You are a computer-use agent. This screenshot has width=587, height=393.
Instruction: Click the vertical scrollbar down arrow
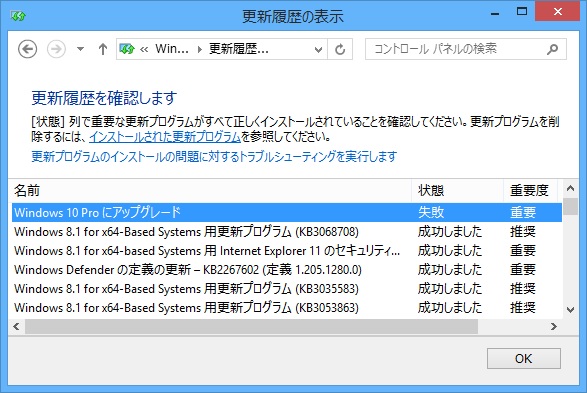(x=570, y=310)
